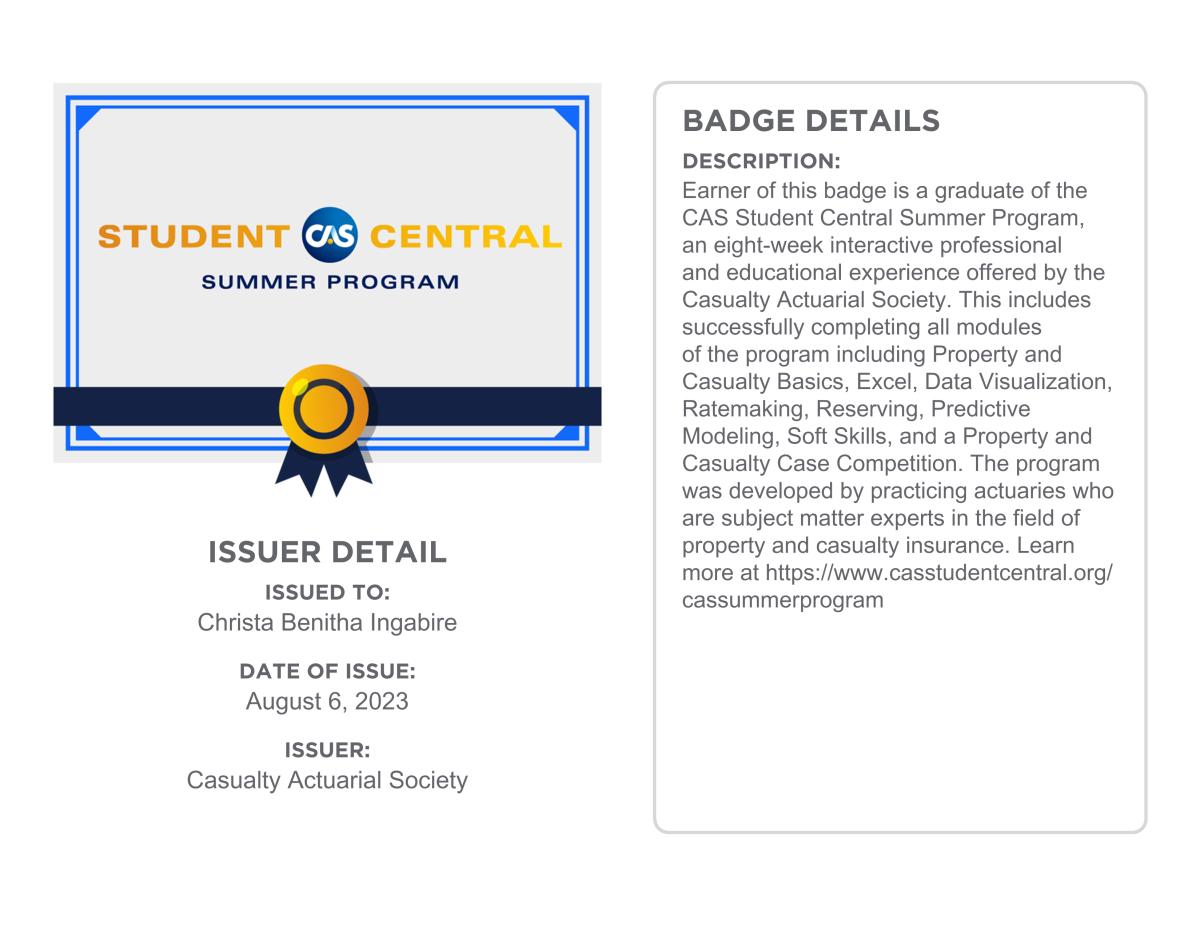This screenshot has width=1200, height=928.
Task: Click the CENTRAL word in badge
Action: point(465,237)
